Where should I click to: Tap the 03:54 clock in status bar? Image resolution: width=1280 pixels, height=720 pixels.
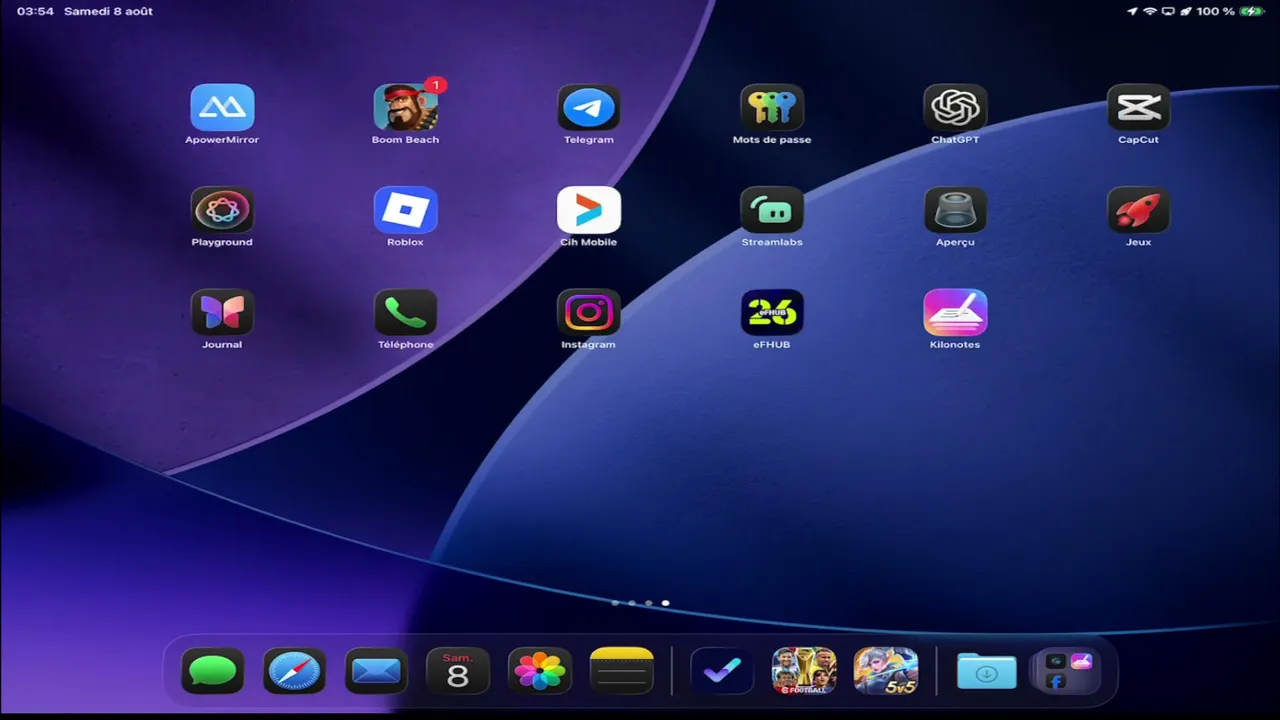35,11
